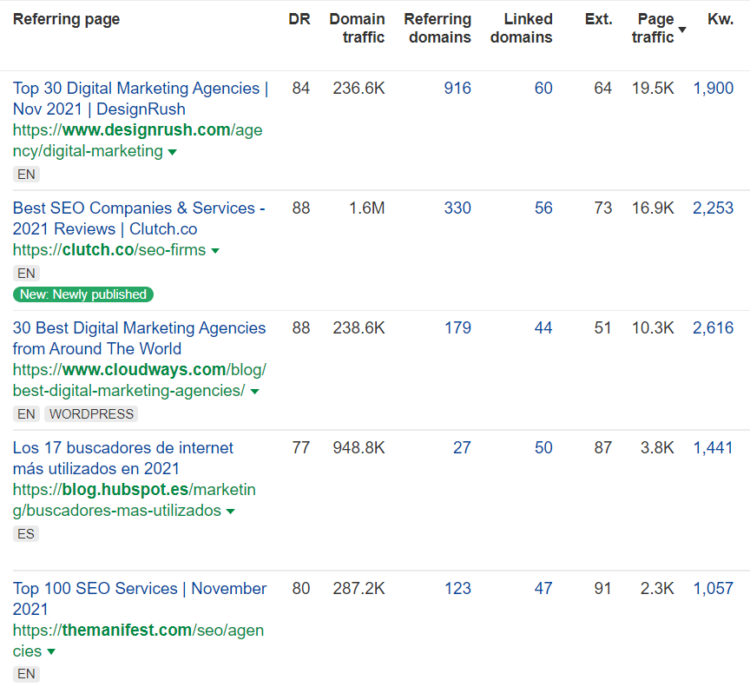Click EN tag in the cloudways row
This screenshot has width=750, height=687.
click(x=26, y=414)
